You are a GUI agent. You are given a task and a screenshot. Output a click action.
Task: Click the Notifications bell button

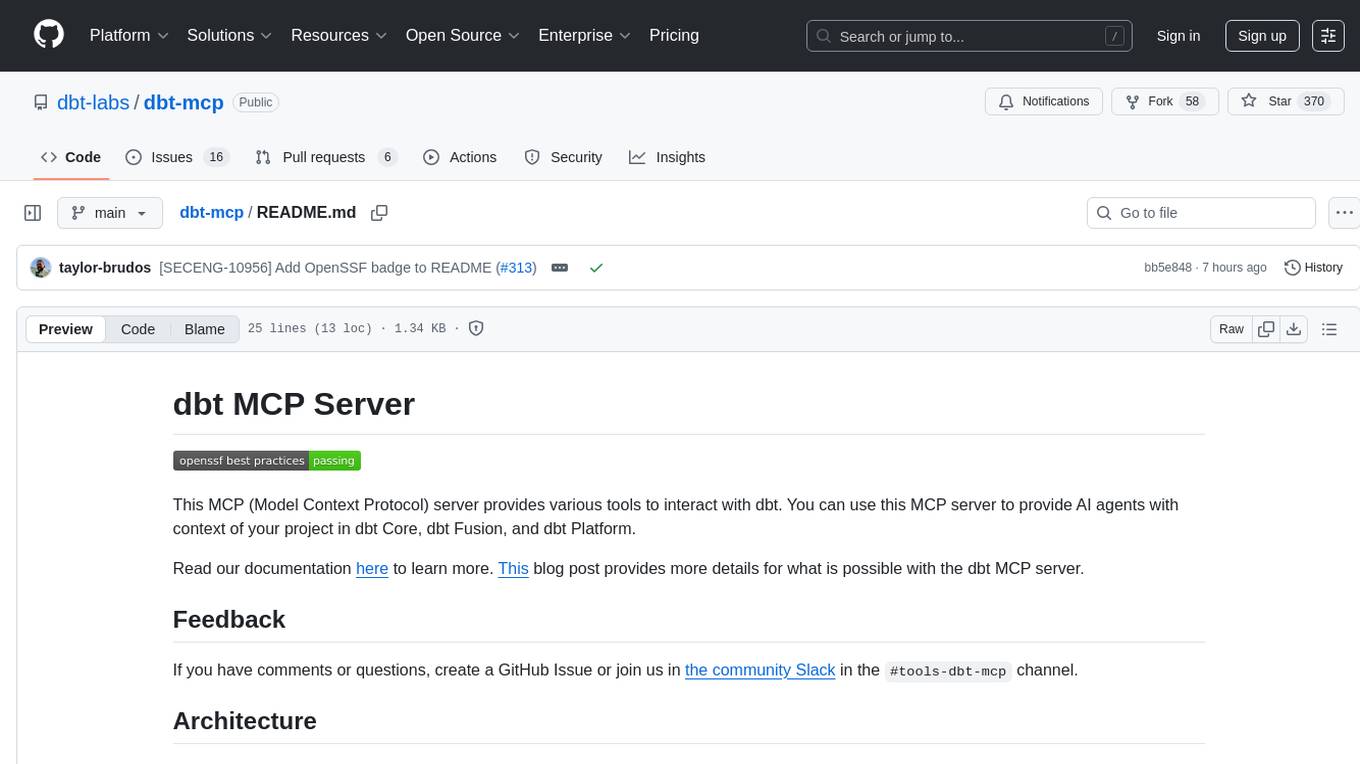pyautogui.click(x=1044, y=101)
